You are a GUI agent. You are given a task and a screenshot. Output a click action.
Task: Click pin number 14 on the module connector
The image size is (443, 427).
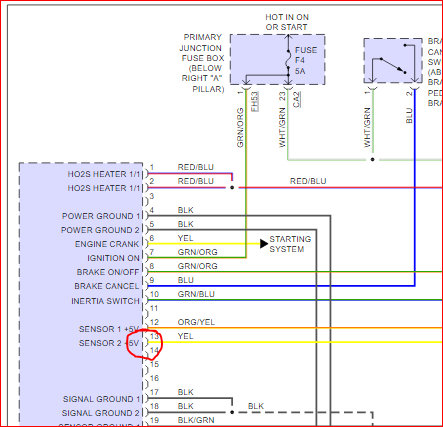(x=154, y=350)
